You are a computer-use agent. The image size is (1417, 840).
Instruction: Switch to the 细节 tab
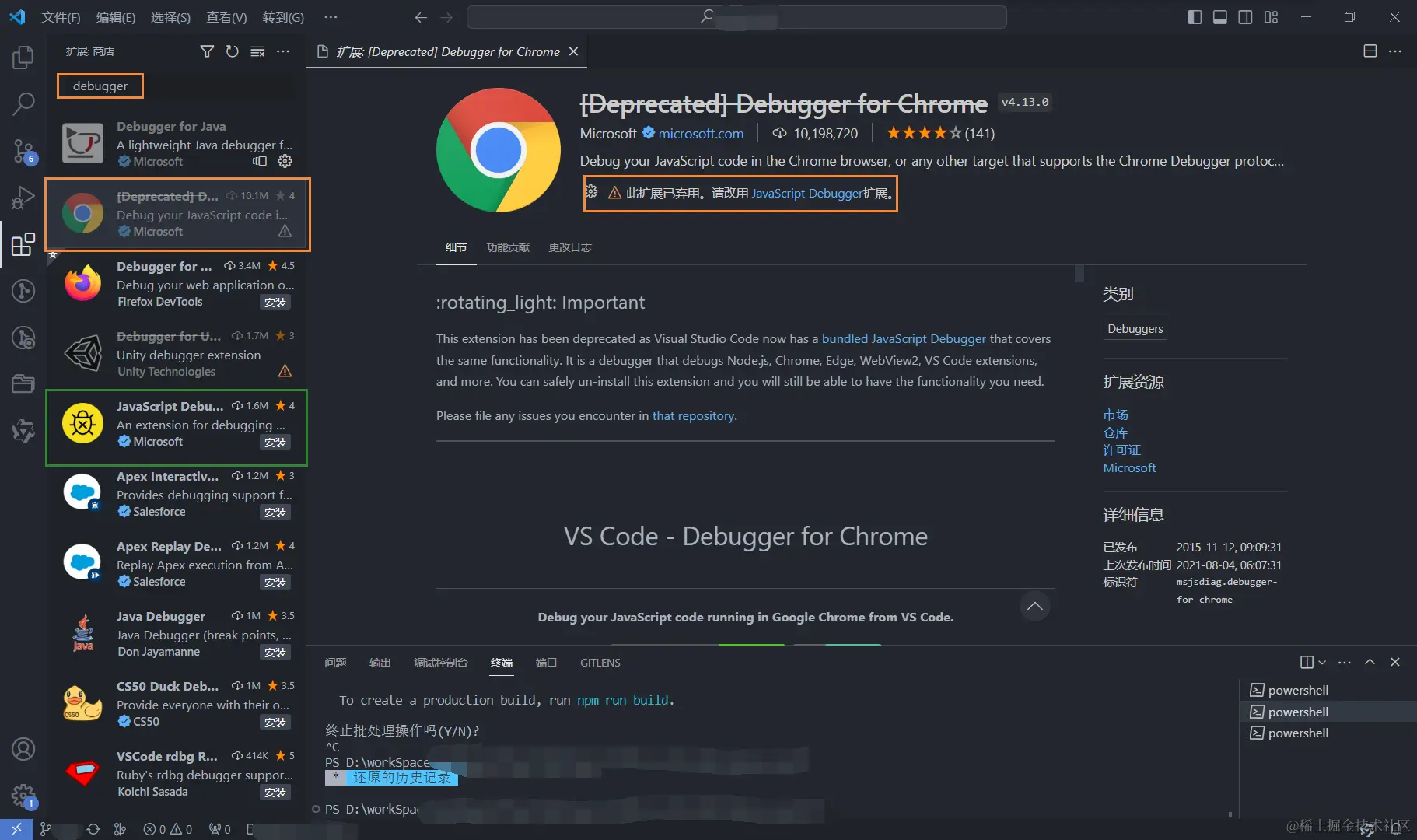(457, 247)
